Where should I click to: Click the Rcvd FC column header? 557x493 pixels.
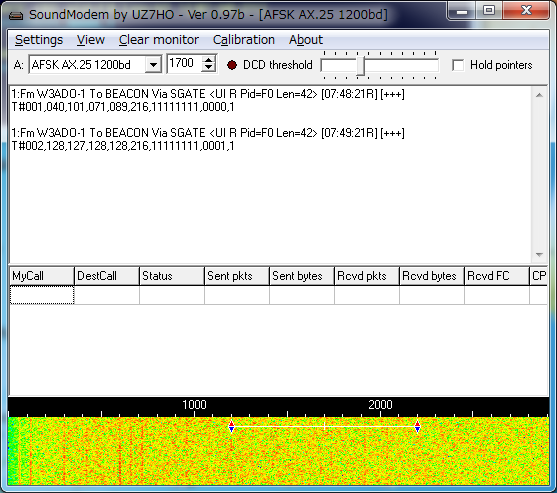[x=497, y=276]
